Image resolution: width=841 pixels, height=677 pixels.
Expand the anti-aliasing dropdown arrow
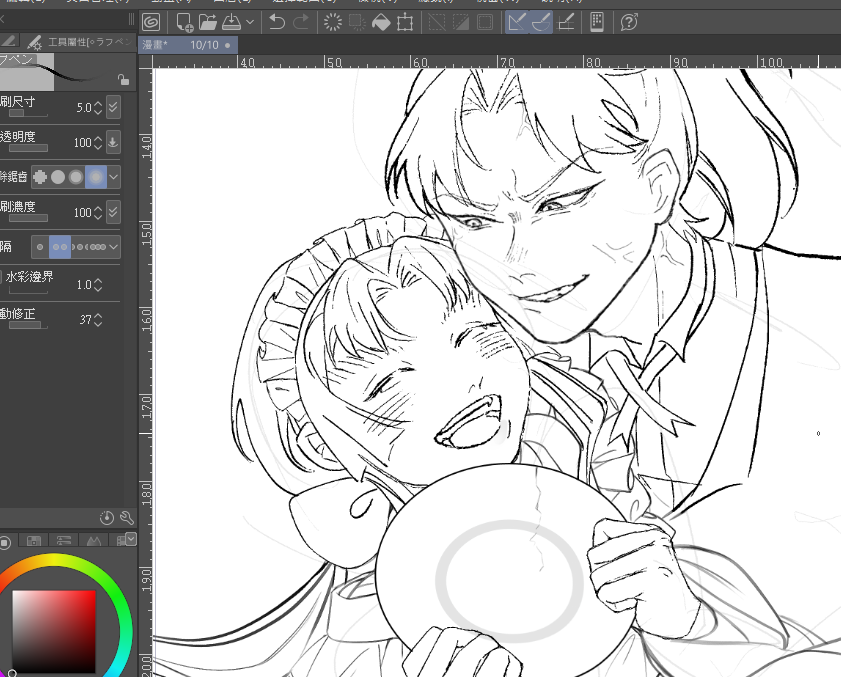click(x=113, y=177)
